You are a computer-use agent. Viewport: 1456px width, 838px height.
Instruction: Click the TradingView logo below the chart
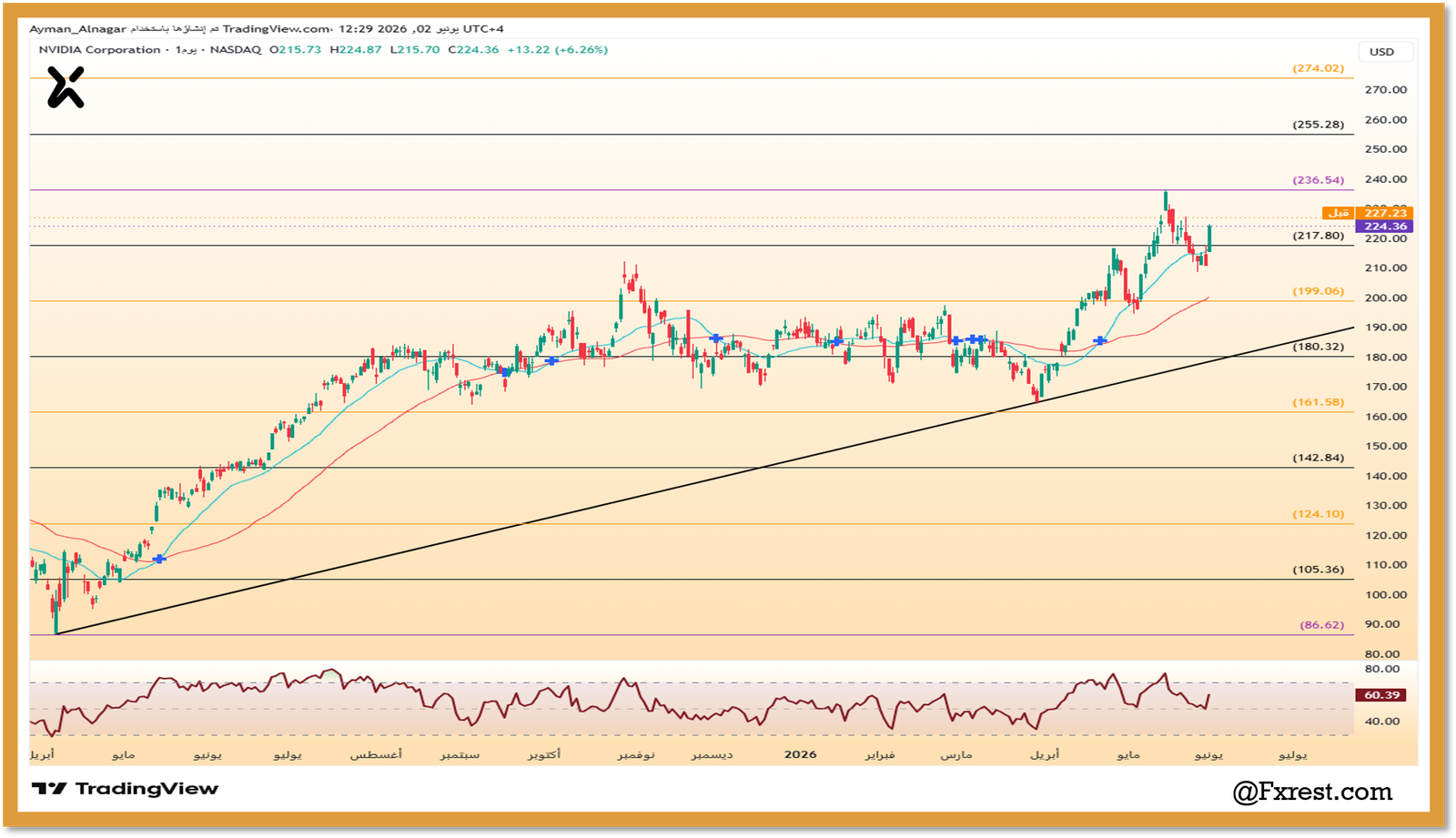125,789
